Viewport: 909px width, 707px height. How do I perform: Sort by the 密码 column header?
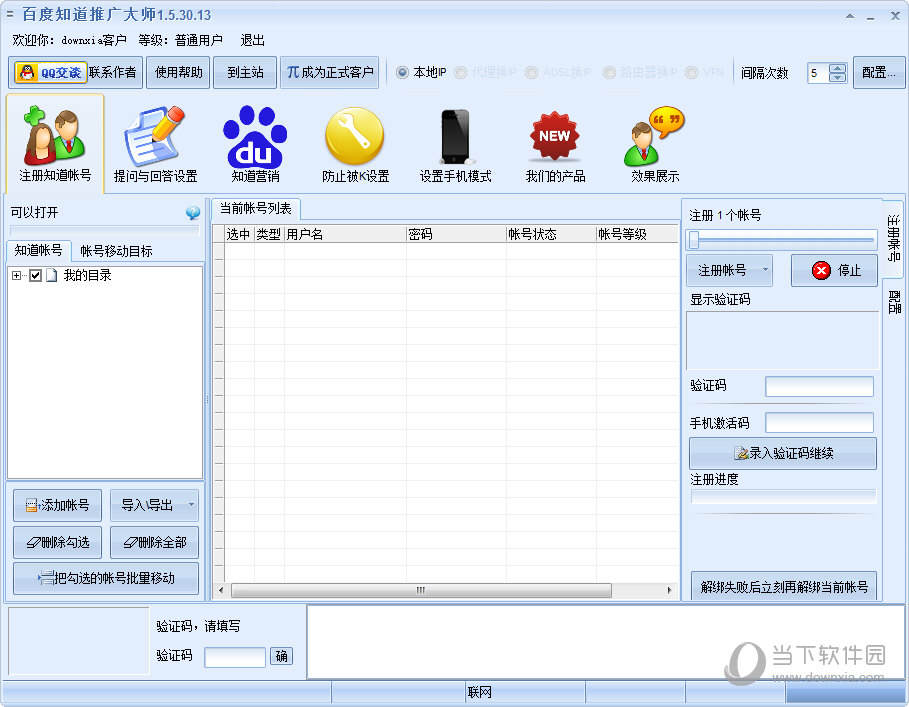pyautogui.click(x=456, y=234)
